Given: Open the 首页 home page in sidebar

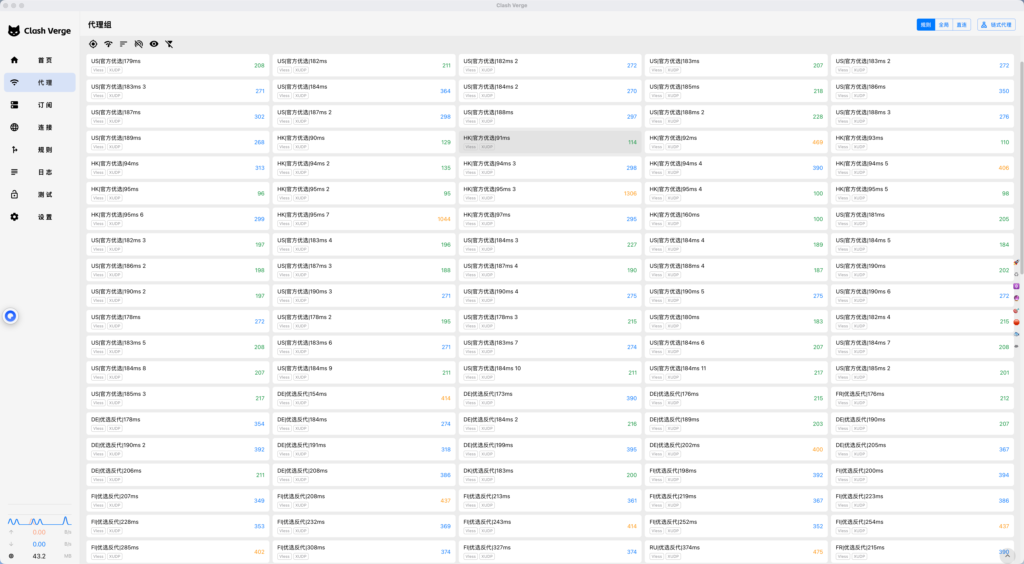Looking at the screenshot, I should pyautogui.click(x=40, y=60).
